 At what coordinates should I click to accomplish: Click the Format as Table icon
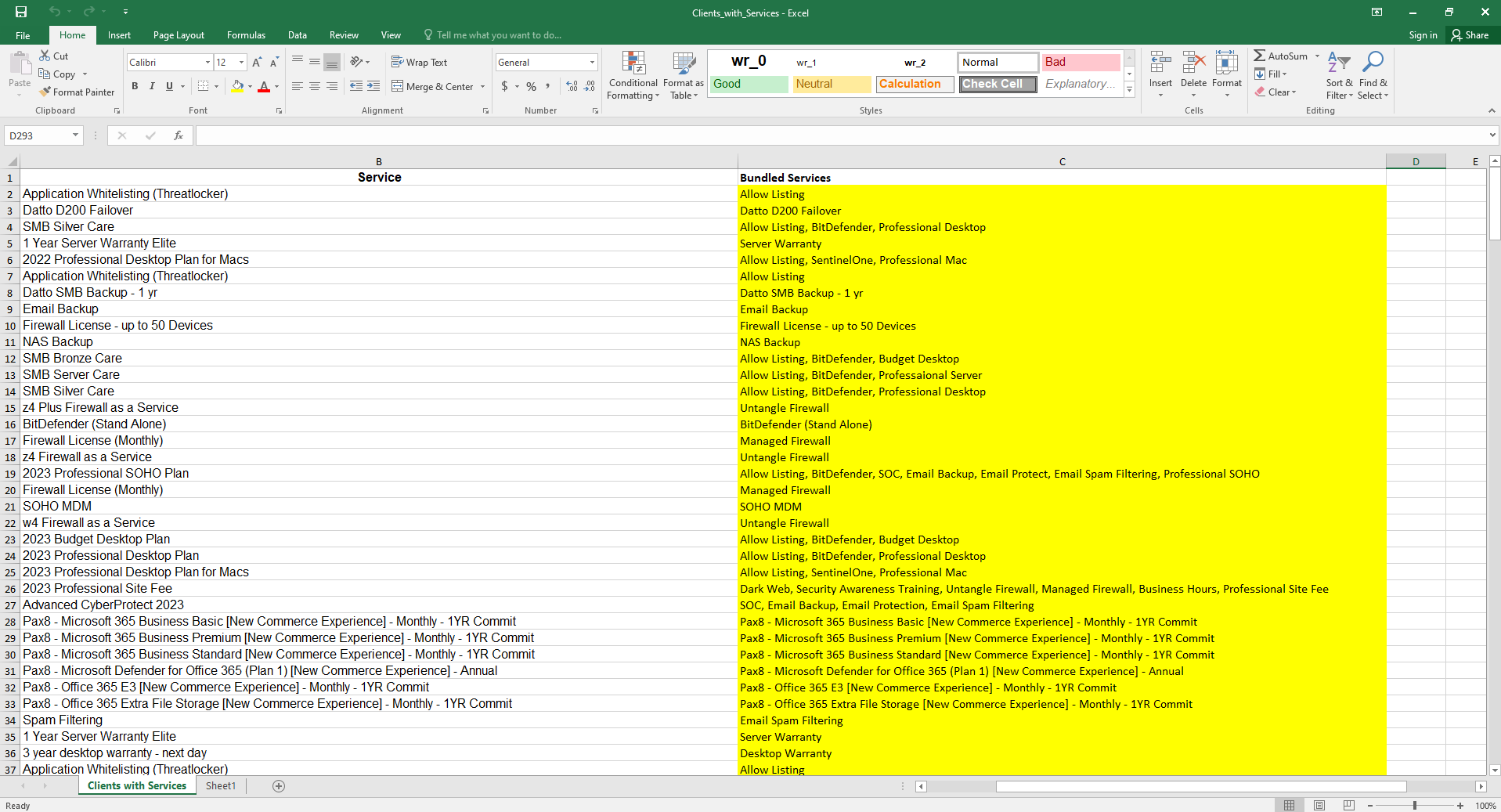(683, 76)
